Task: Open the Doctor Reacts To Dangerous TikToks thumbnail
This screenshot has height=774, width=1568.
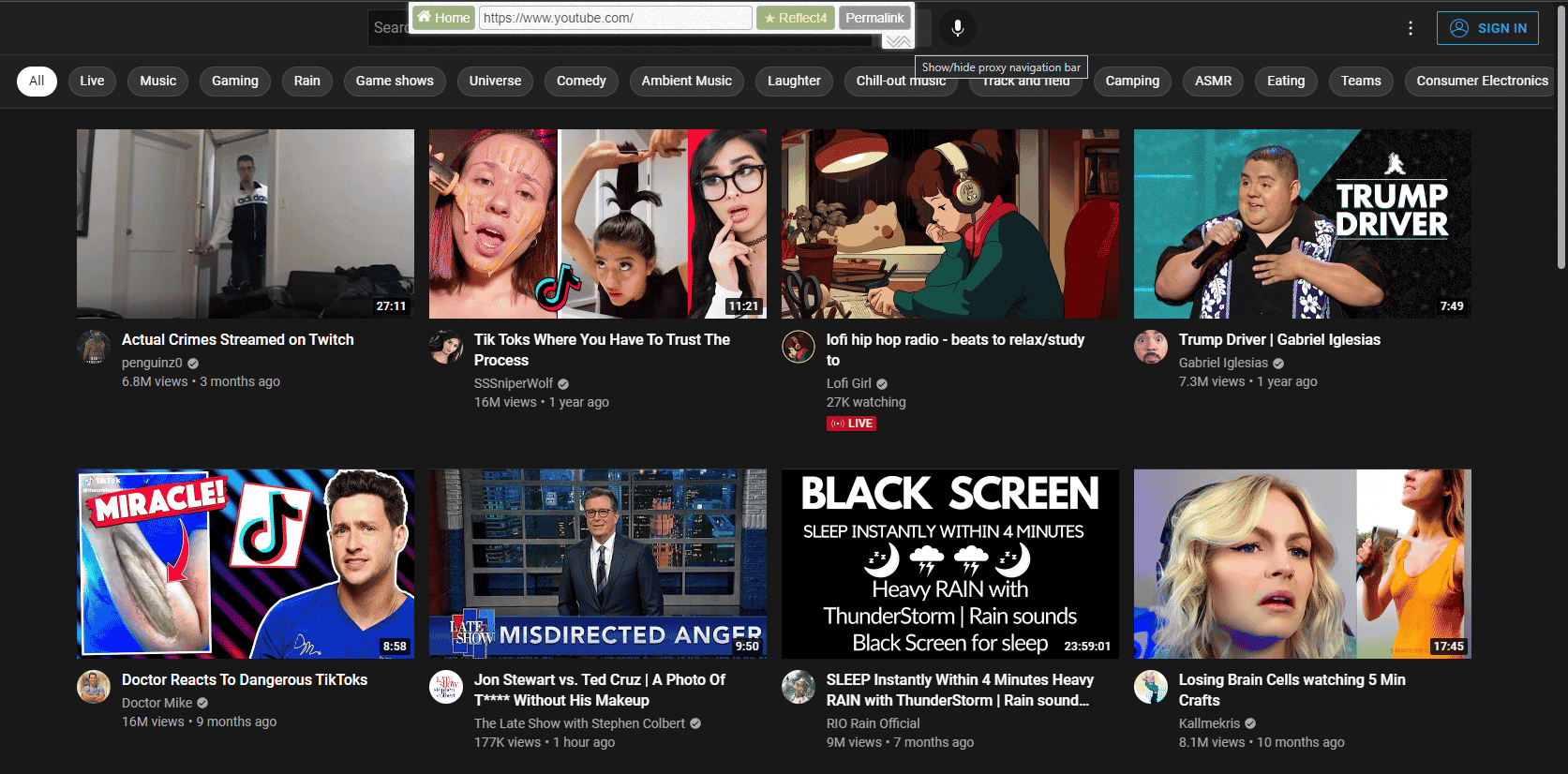Action: [x=246, y=564]
